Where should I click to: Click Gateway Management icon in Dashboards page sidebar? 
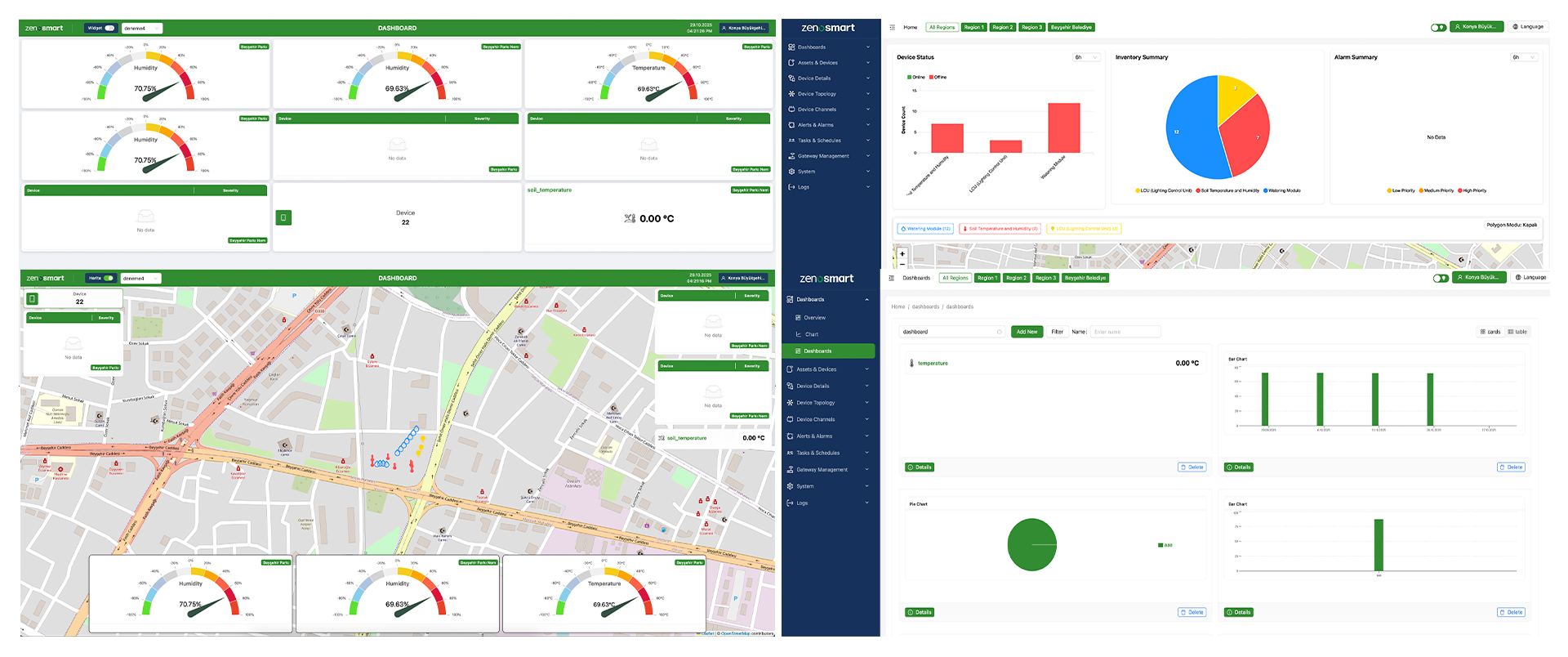tap(790, 470)
